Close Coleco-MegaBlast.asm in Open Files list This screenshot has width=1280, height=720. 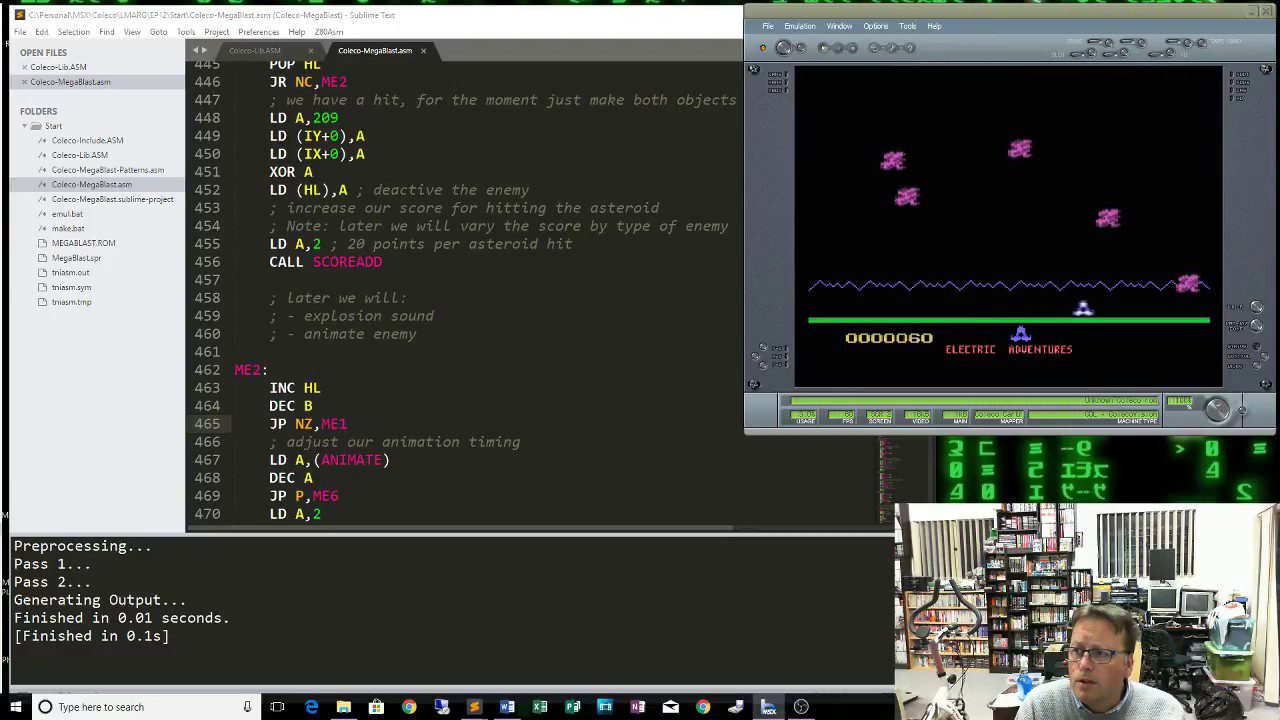coord(23,82)
